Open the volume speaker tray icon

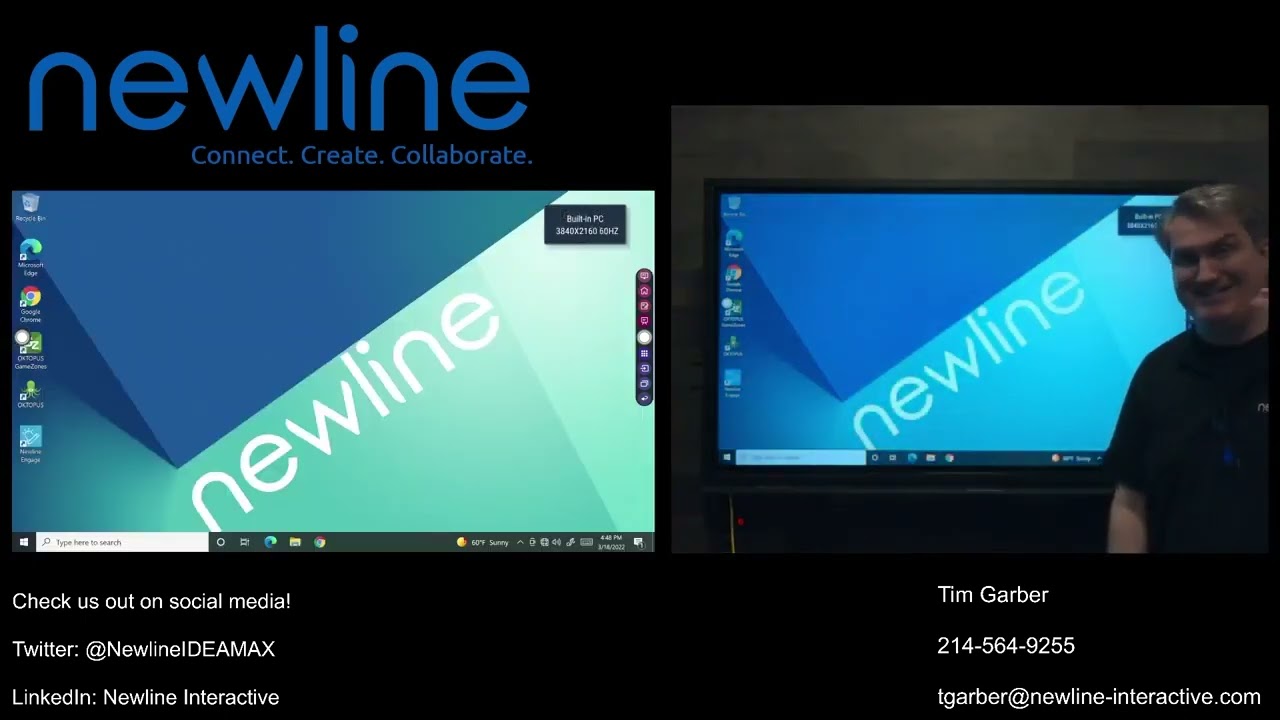pyautogui.click(x=556, y=542)
